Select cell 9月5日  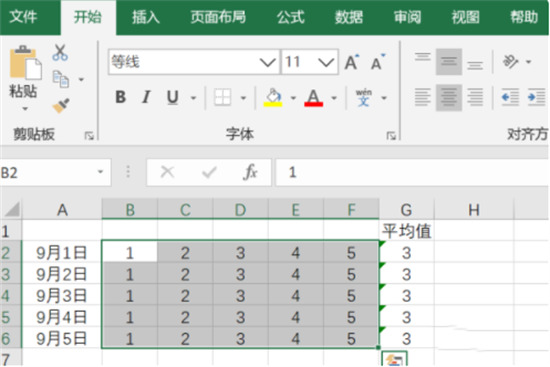pos(62,339)
